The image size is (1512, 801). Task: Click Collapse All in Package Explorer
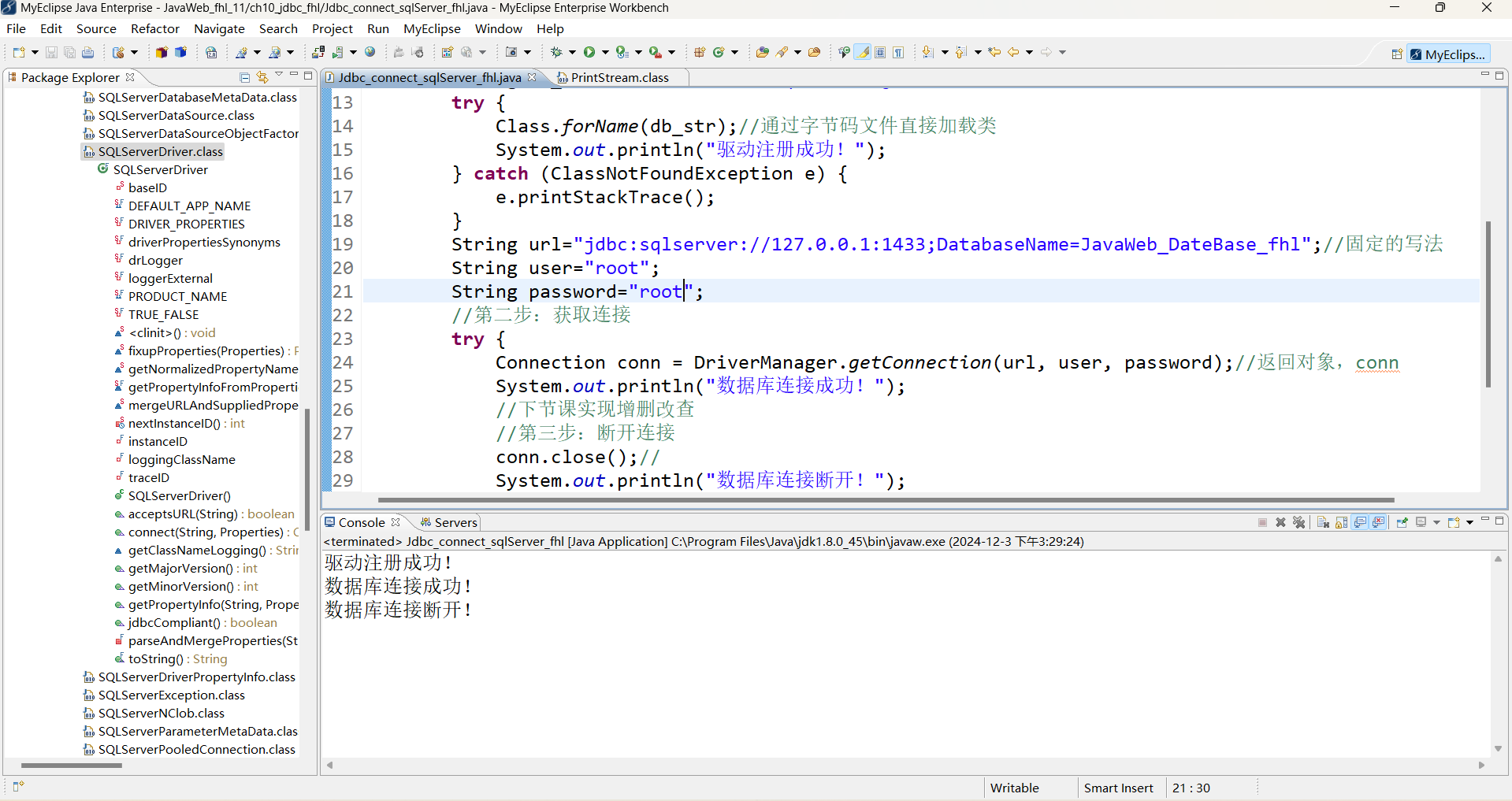tap(245, 77)
